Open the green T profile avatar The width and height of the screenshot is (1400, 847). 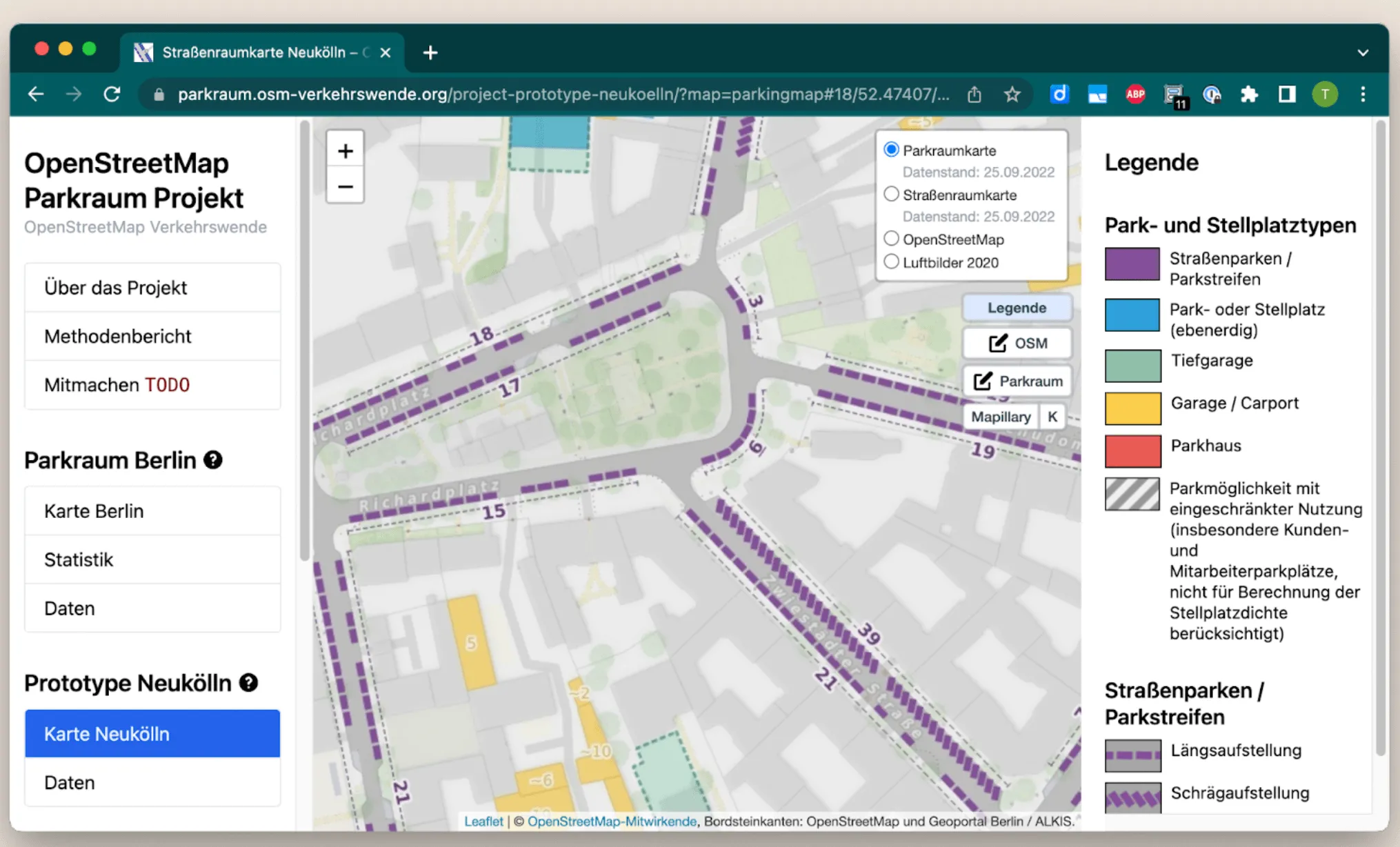(x=1325, y=94)
